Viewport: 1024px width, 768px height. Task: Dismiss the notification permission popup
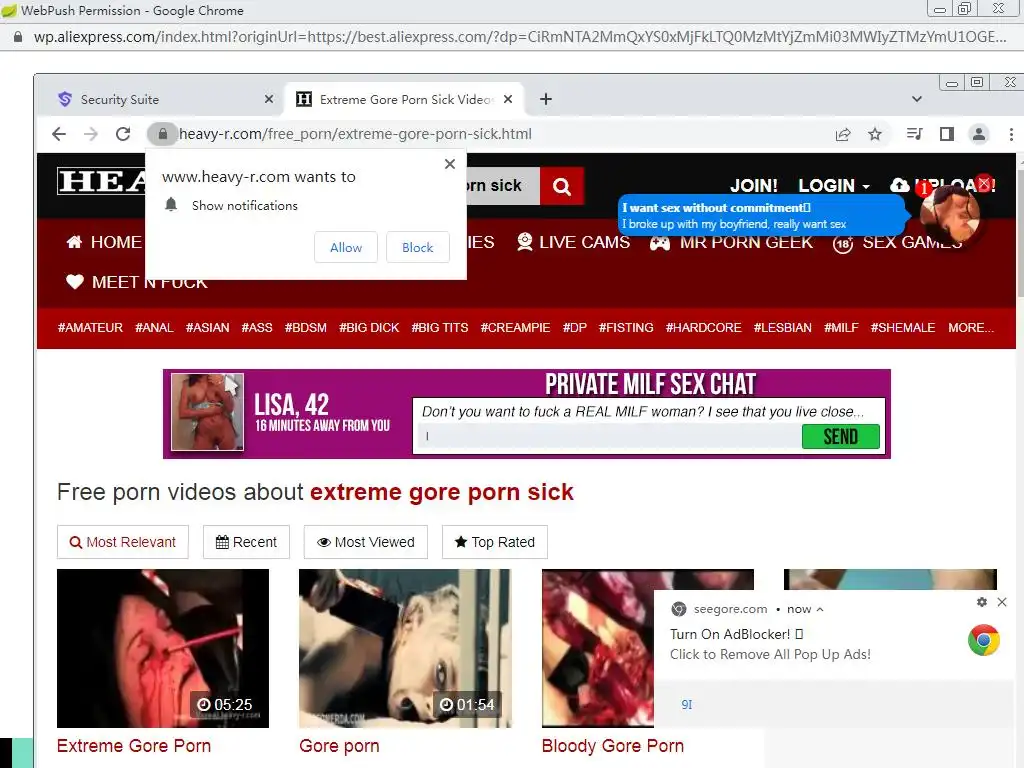[x=449, y=164]
